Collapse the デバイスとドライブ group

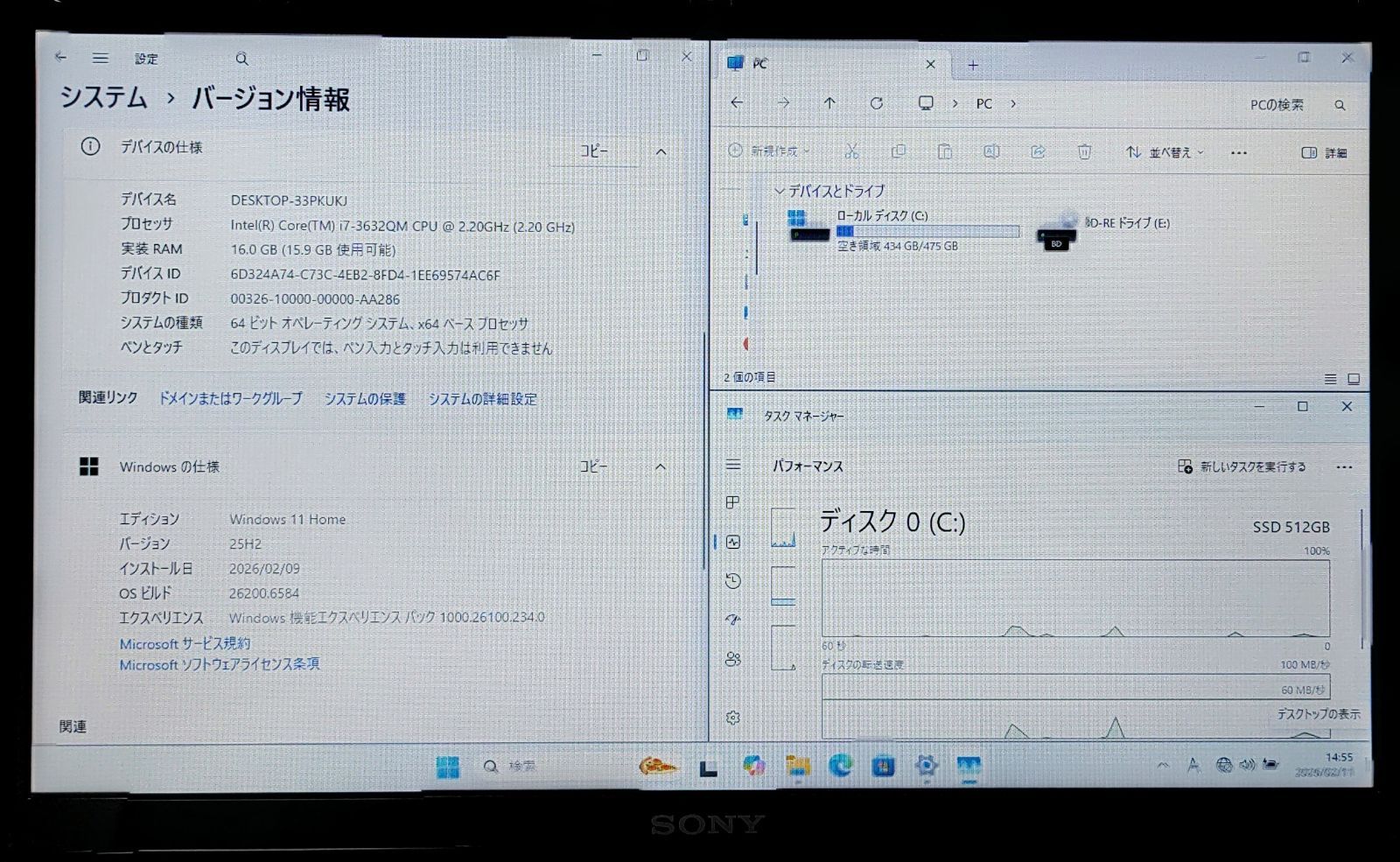click(779, 191)
